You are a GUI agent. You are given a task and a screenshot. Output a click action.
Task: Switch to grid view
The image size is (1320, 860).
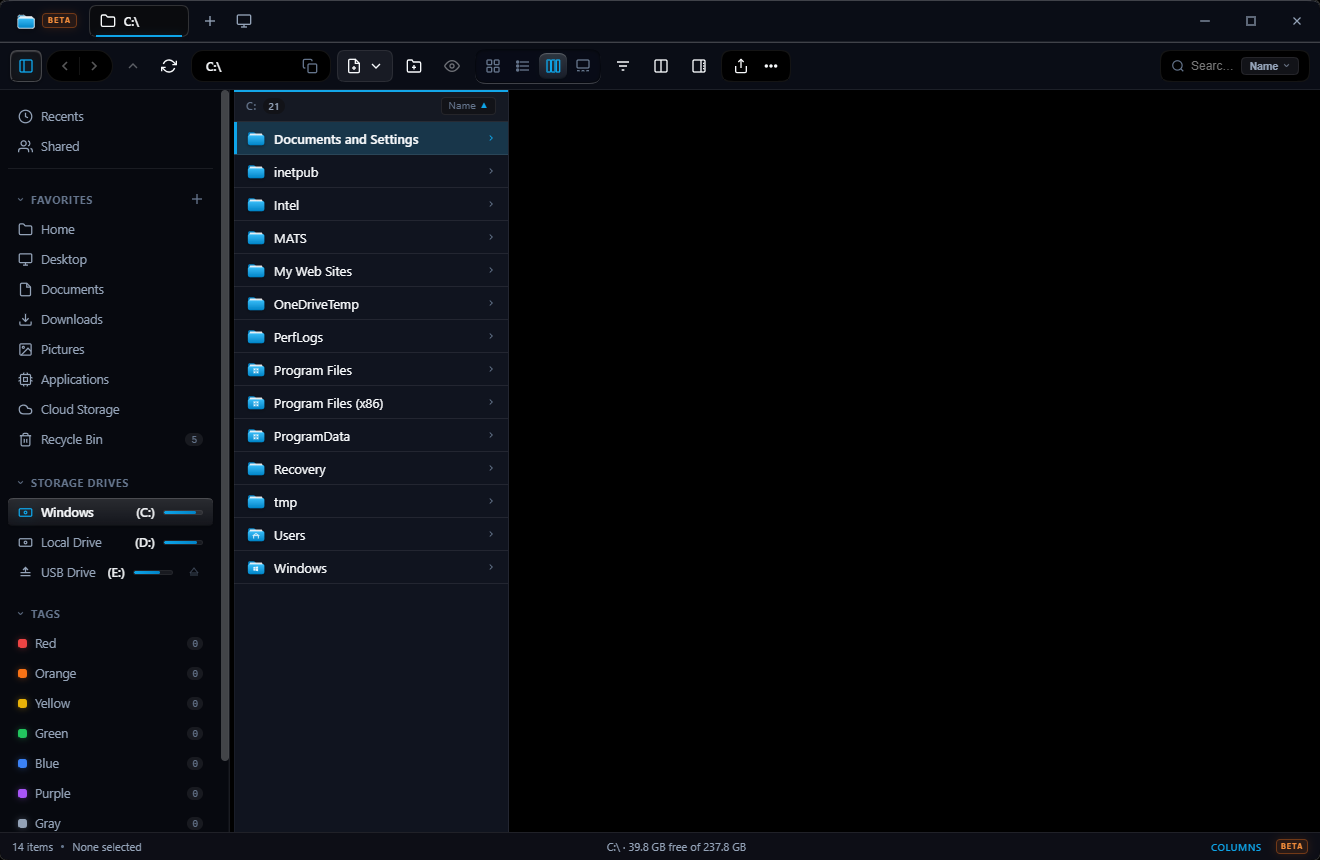[493, 66]
